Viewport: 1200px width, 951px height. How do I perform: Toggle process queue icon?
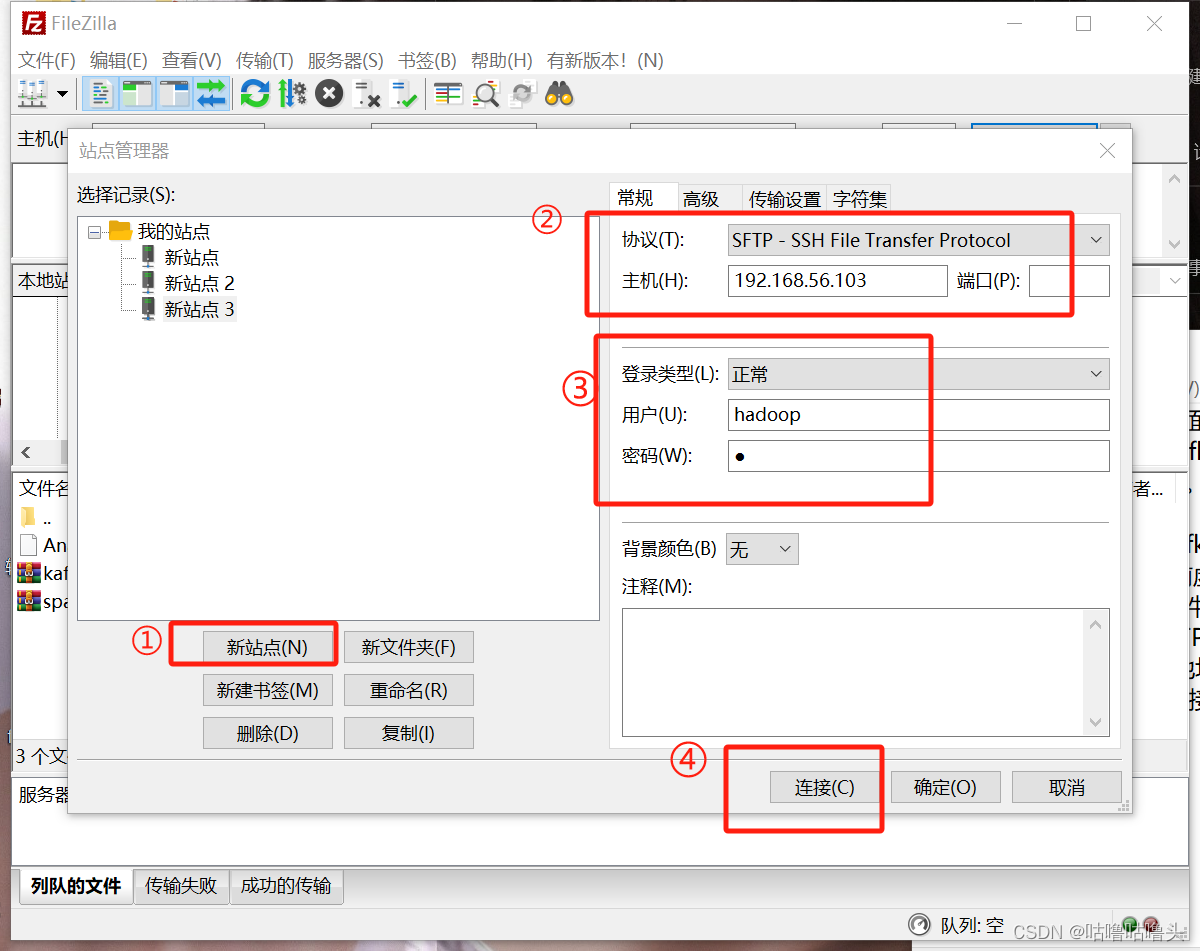pos(292,94)
